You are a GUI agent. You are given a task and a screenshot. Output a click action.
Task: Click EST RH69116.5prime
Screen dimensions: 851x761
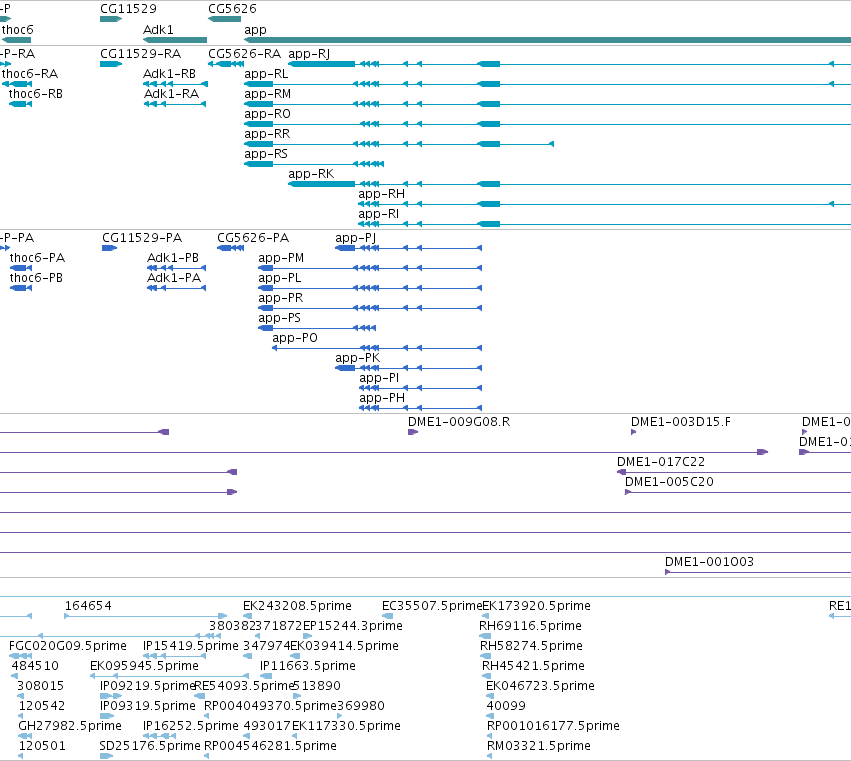click(x=530, y=626)
